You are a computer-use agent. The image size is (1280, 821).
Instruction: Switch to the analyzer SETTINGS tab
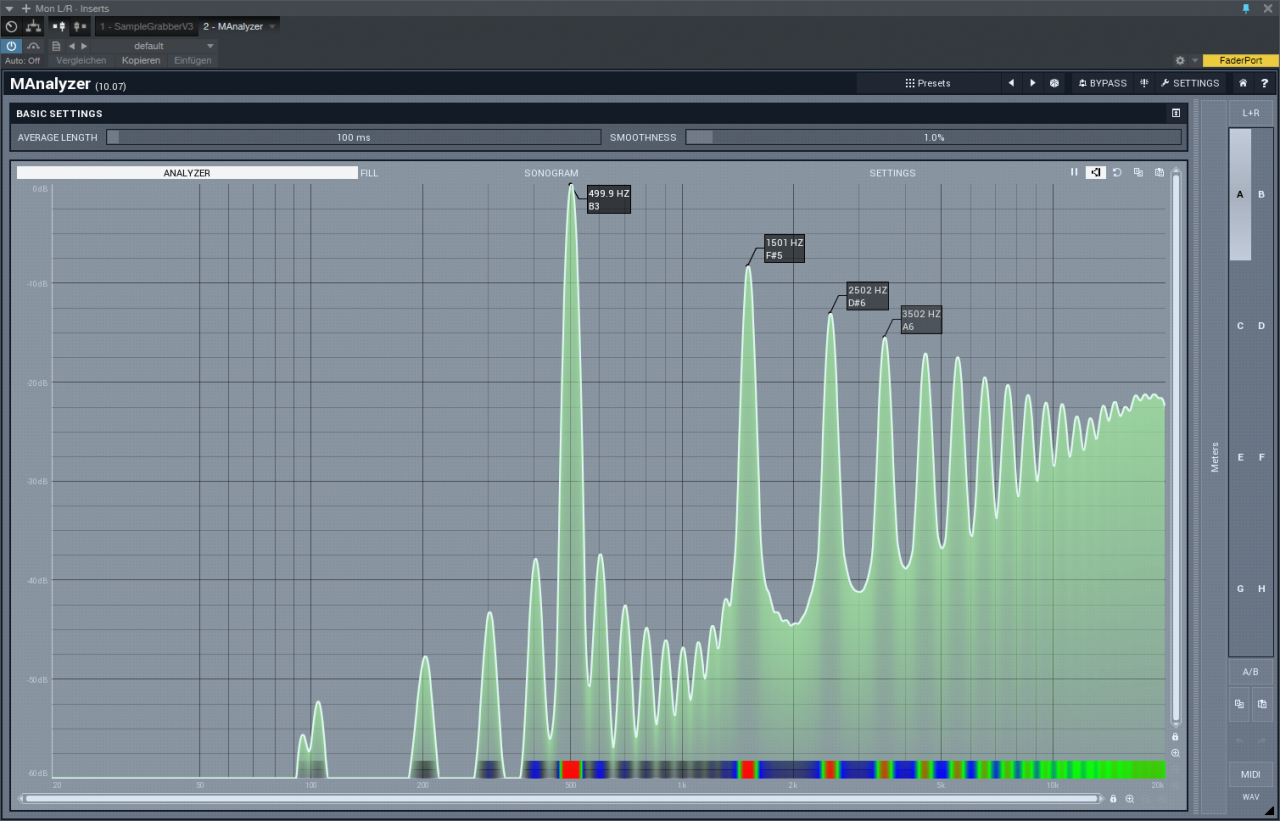[892, 173]
